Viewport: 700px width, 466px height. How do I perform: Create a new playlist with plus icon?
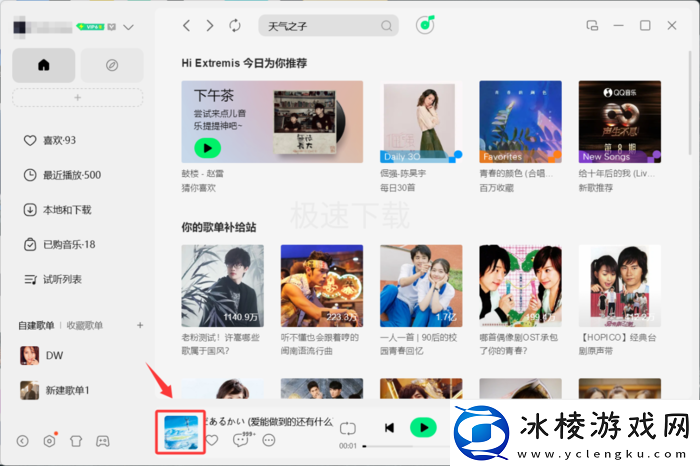140,325
